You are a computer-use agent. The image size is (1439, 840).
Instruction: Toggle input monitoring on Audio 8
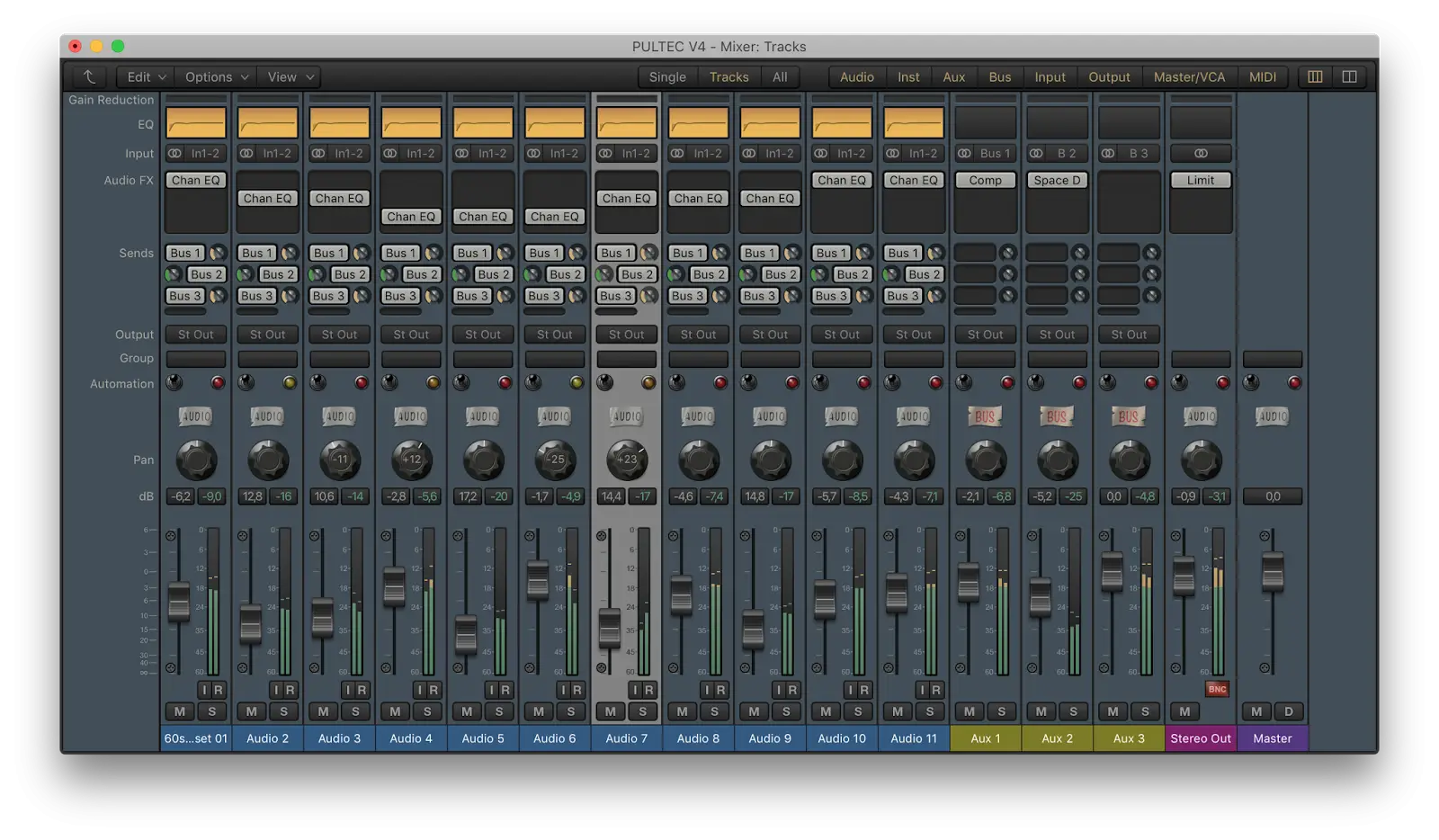[707, 690]
